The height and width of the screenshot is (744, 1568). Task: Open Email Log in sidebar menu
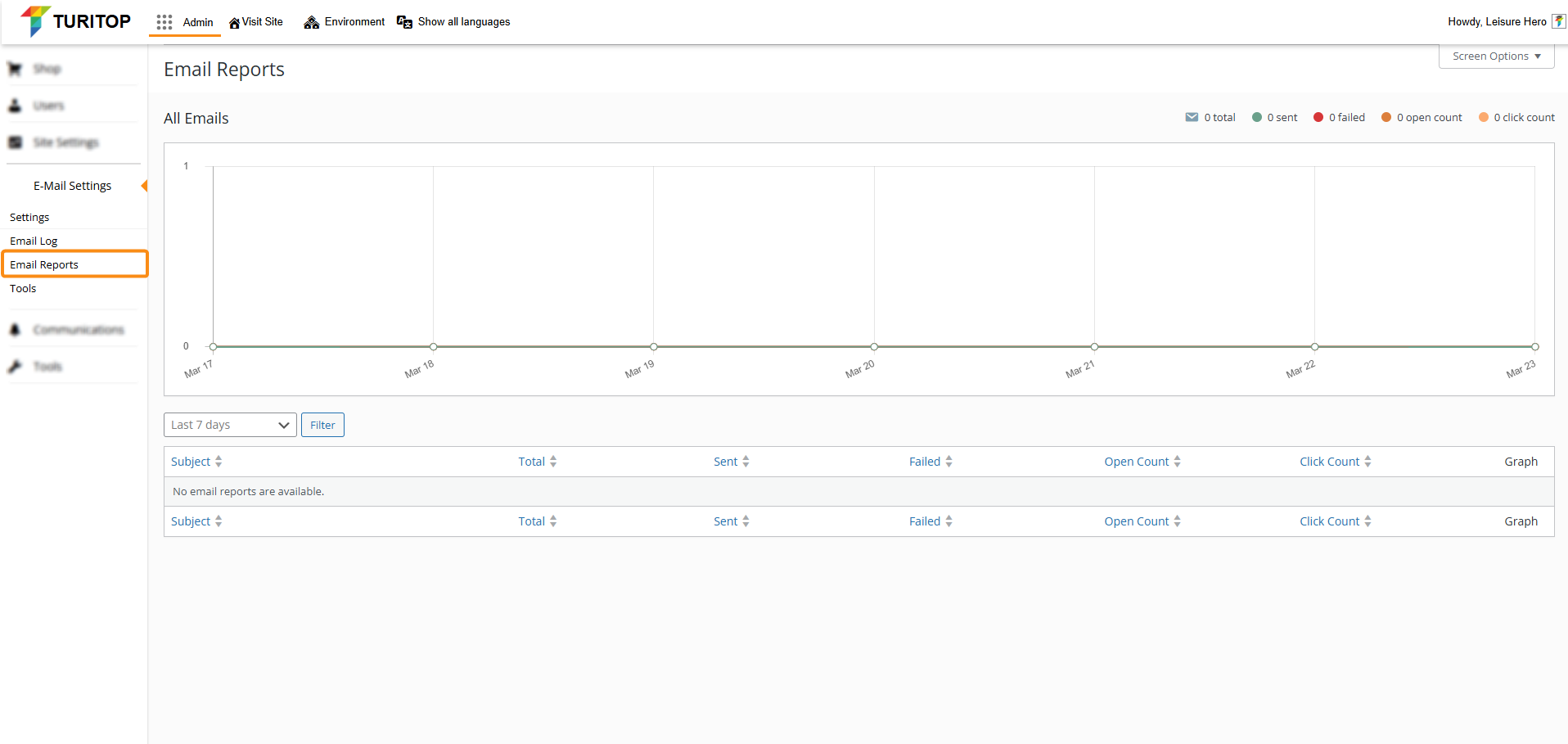pos(34,241)
